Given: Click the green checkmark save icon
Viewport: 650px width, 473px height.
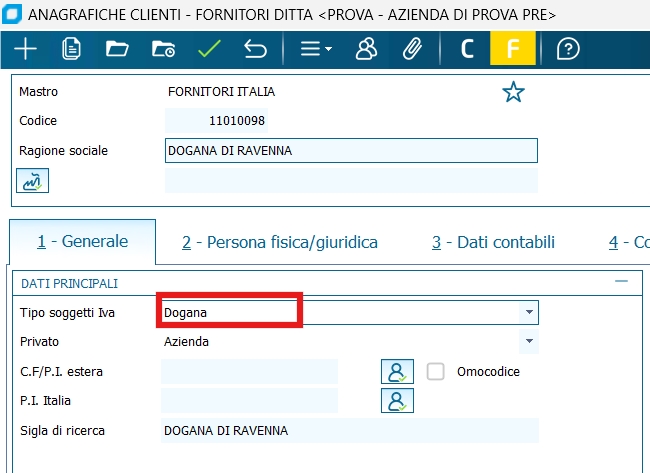Looking at the screenshot, I should click(x=209, y=49).
